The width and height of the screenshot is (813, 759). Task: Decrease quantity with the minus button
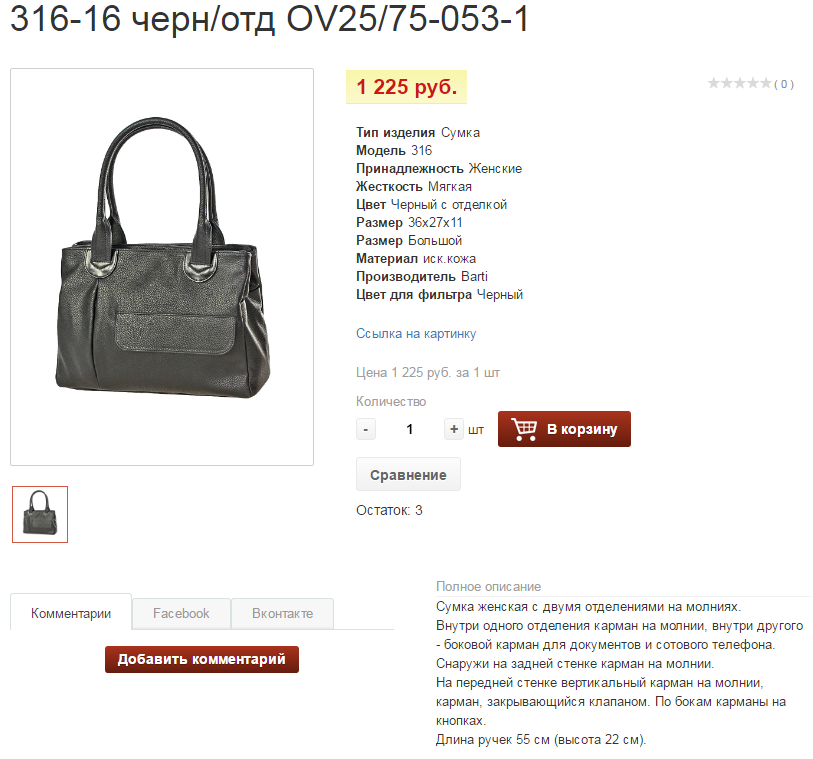[366, 429]
